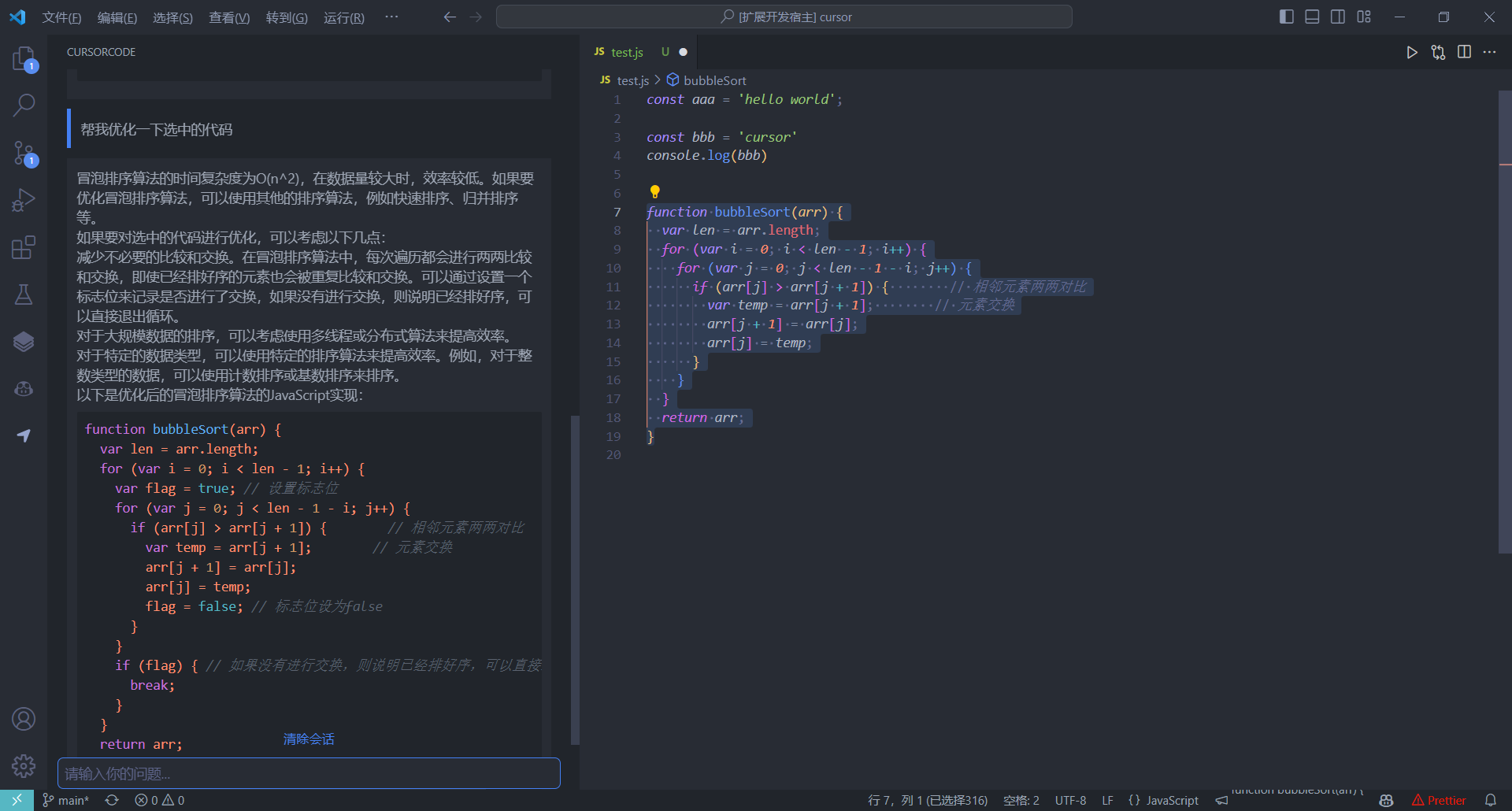Open the Source Control view
The image size is (1512, 811).
tap(23, 153)
